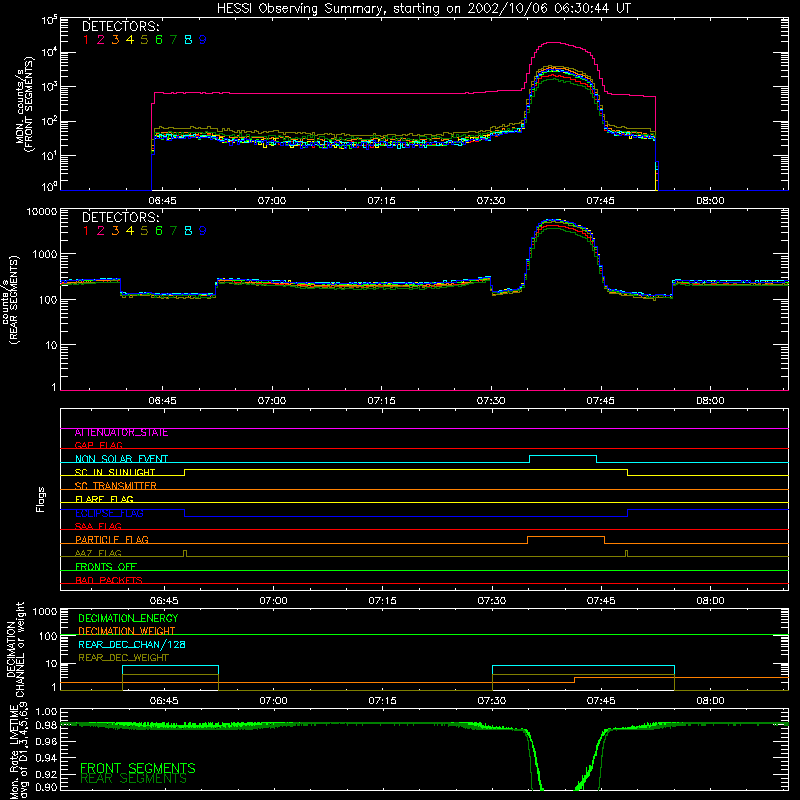Click the 0.98 tick on livetime axis
The image size is (800, 800).
pyautogui.click(x=46, y=726)
